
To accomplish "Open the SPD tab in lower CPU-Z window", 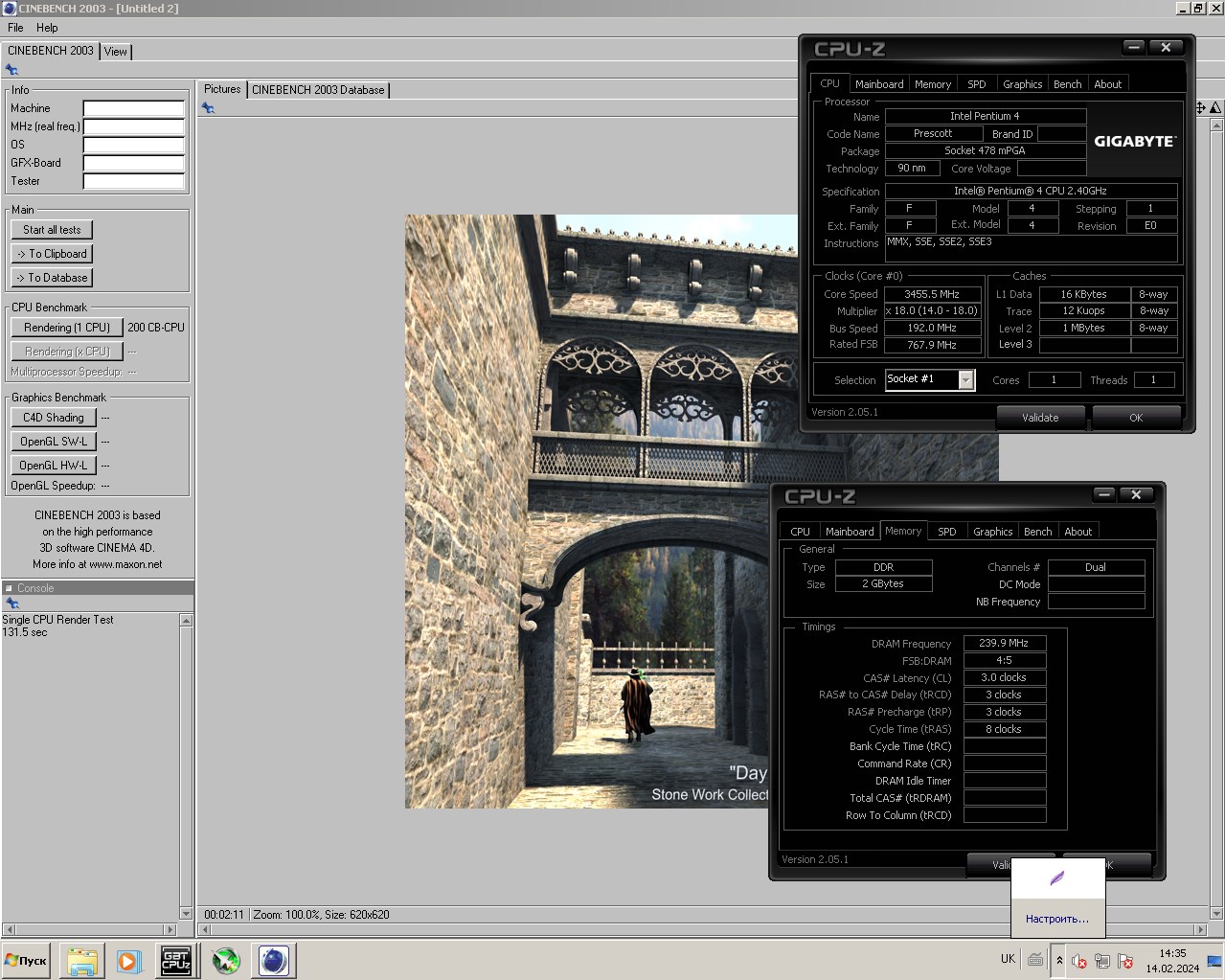I will 946,532.
